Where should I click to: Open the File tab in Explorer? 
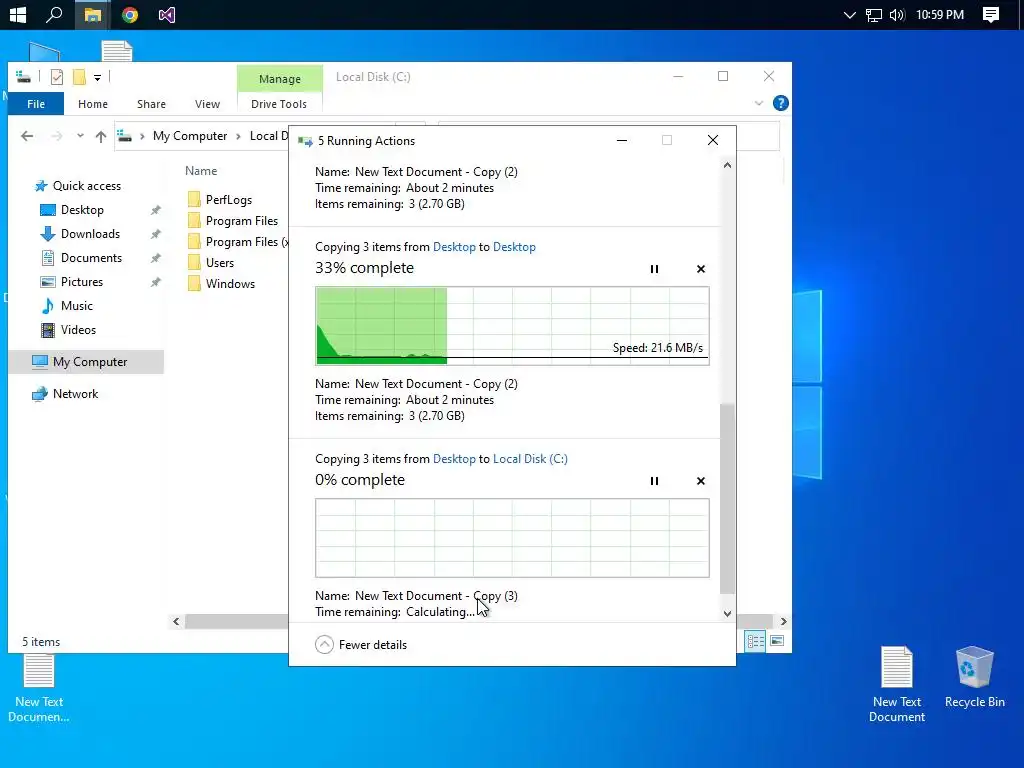click(36, 104)
